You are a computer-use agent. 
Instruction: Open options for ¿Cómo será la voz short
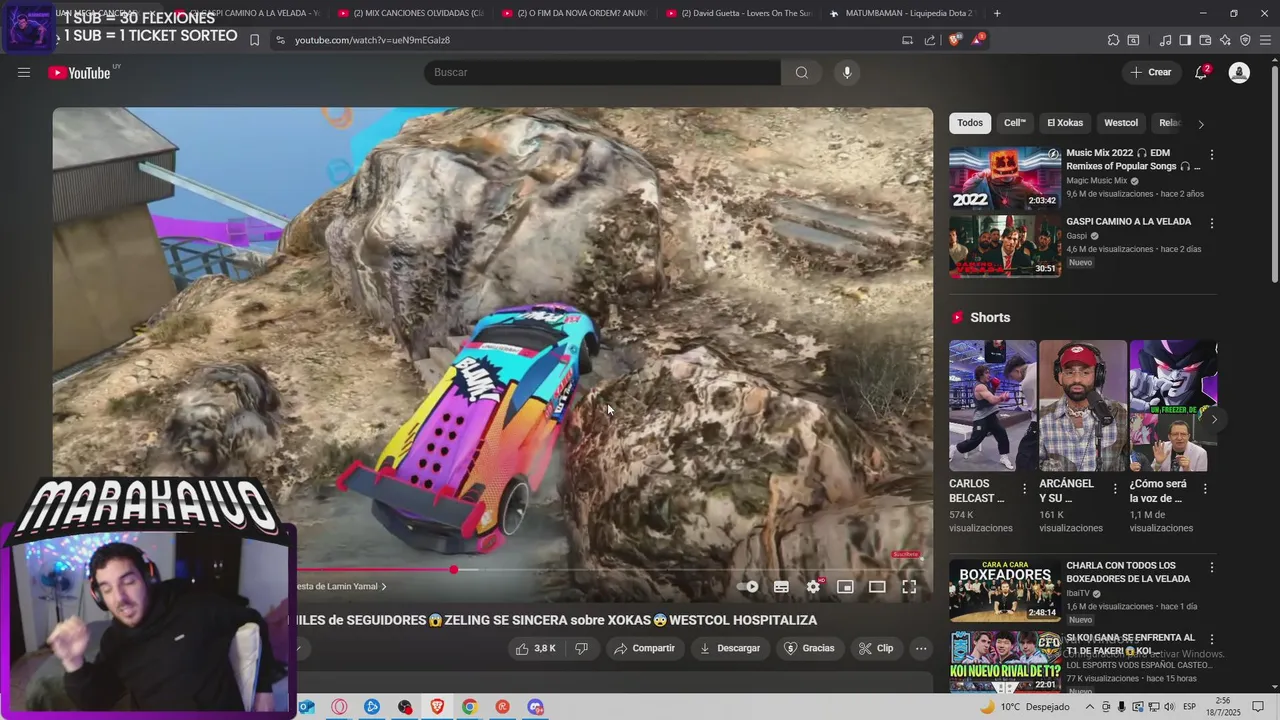(x=1205, y=489)
